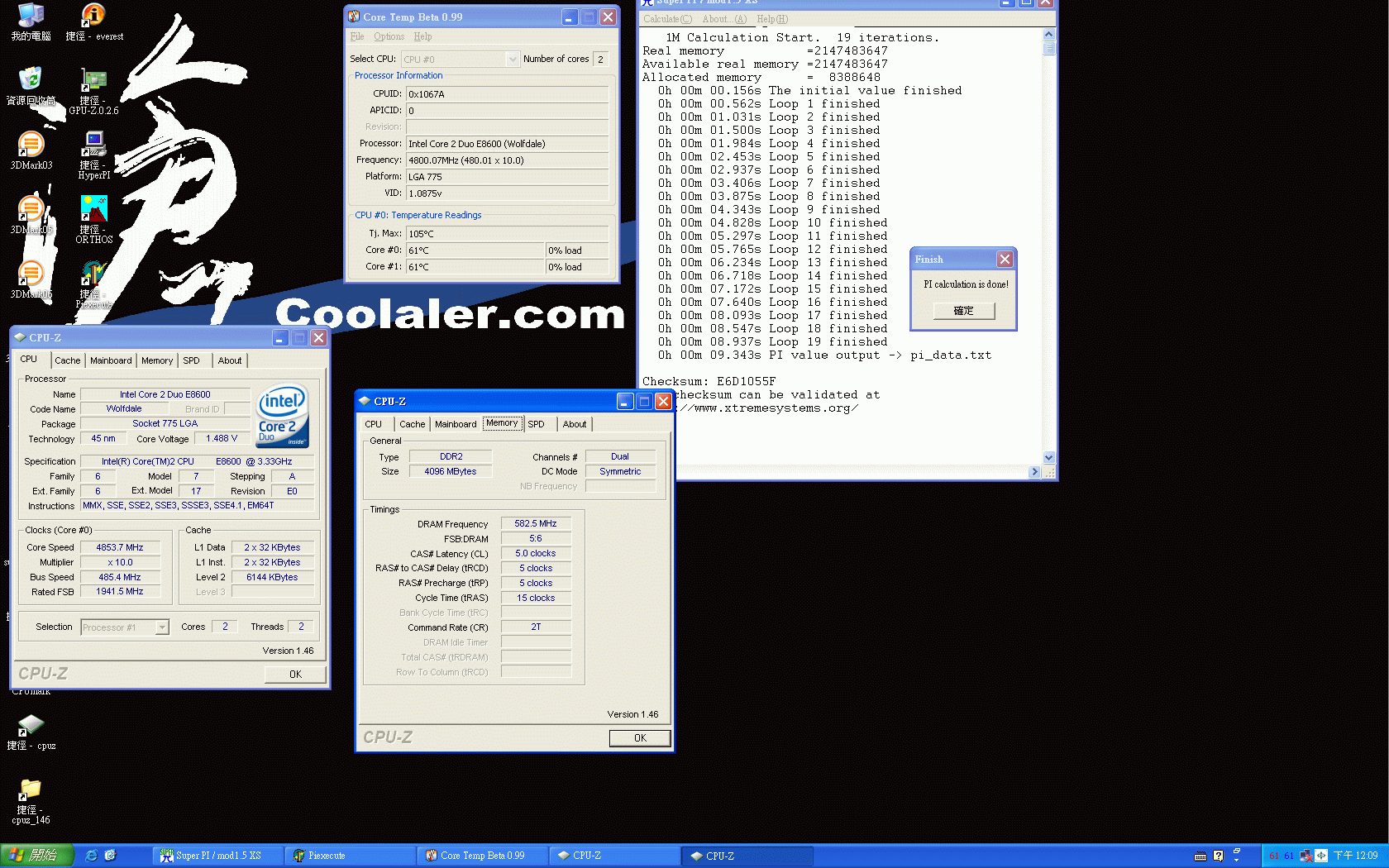The width and height of the screenshot is (1389, 868).
Task: Click the green tray icon beside the clock
Action: coord(1321,856)
